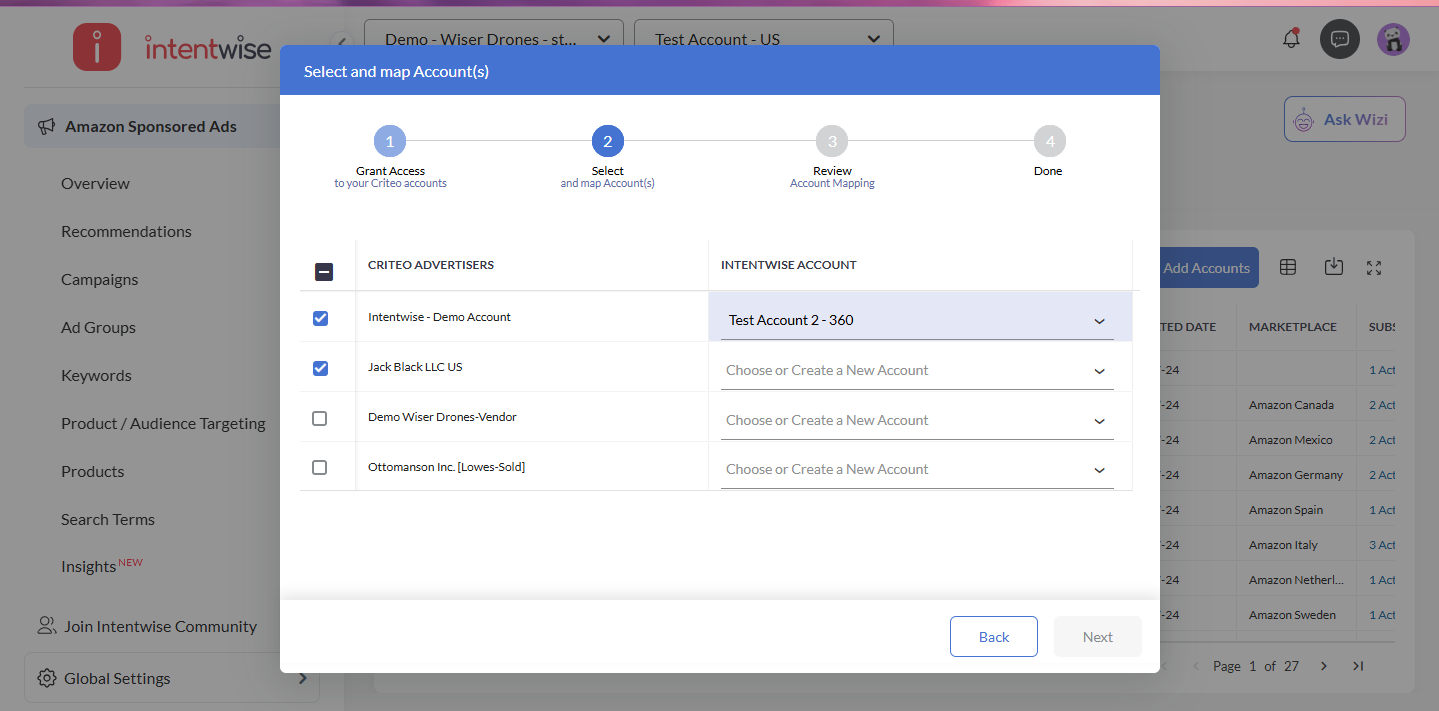Viewport: 1439px width, 711px height.
Task: Click the Intentwise logo icon
Action: point(97,47)
